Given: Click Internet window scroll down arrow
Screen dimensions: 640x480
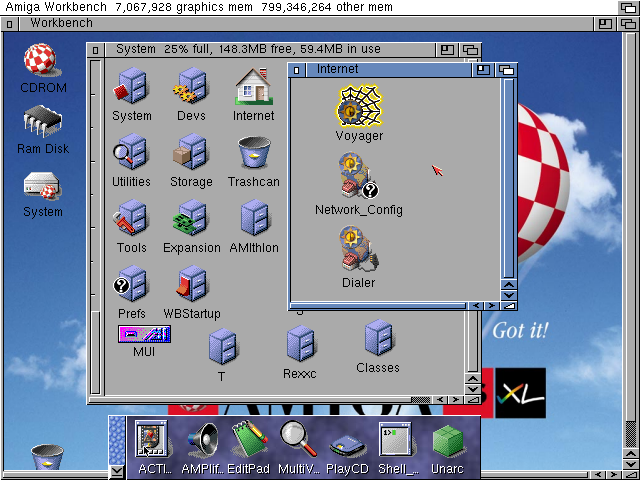Looking at the screenshot, I should 509,295.
